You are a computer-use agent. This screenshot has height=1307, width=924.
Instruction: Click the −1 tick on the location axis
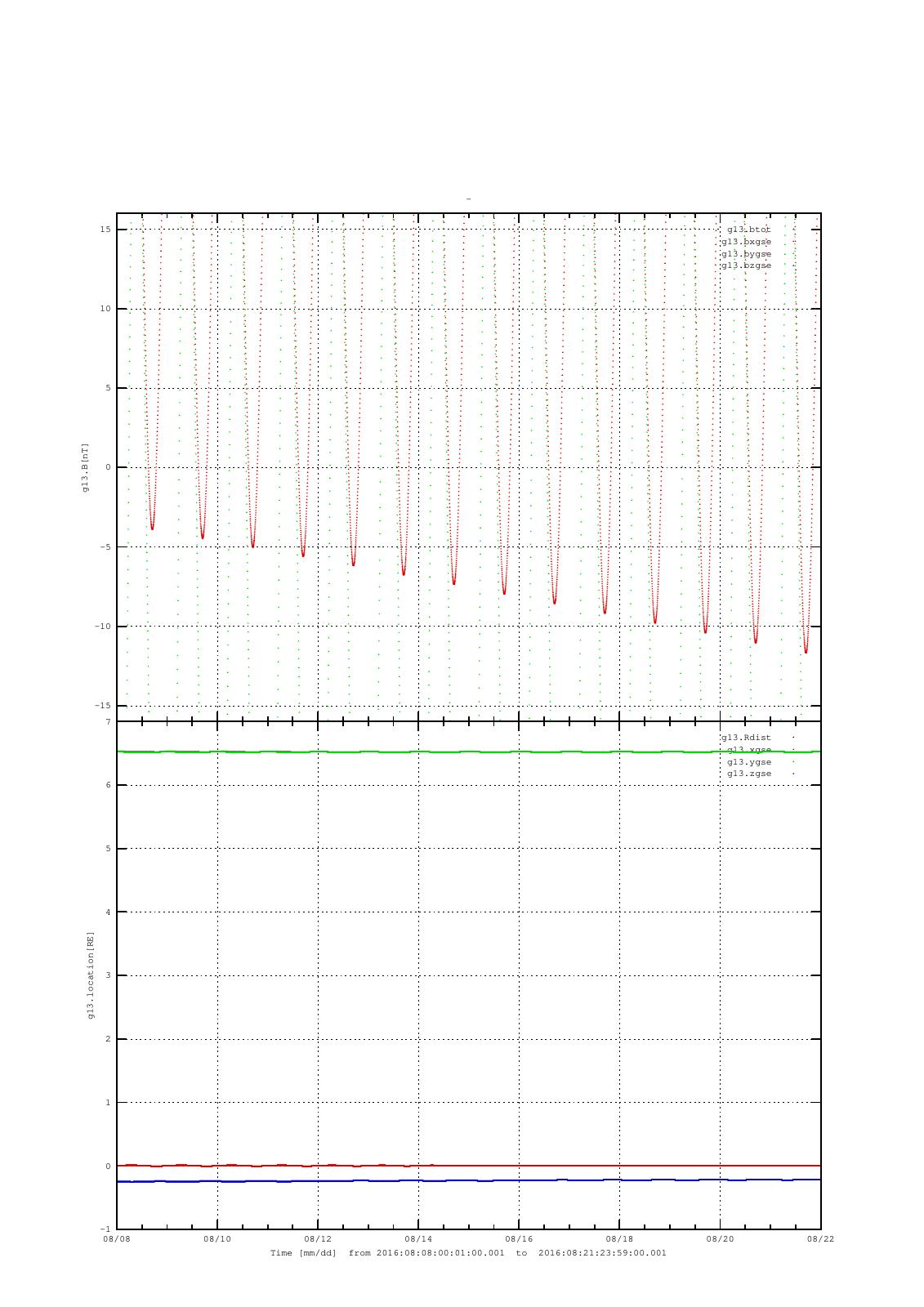[x=105, y=1229]
